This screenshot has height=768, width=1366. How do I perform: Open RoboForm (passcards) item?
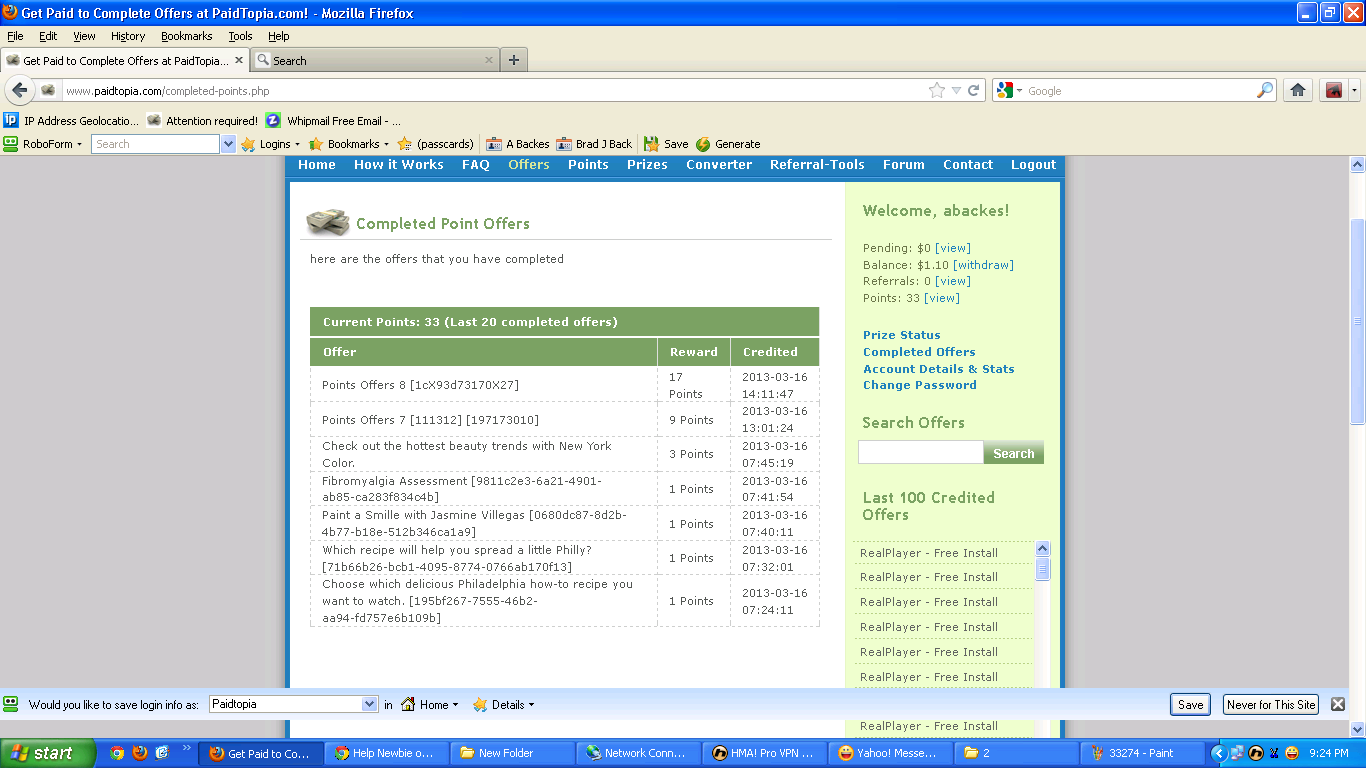[x=436, y=144]
